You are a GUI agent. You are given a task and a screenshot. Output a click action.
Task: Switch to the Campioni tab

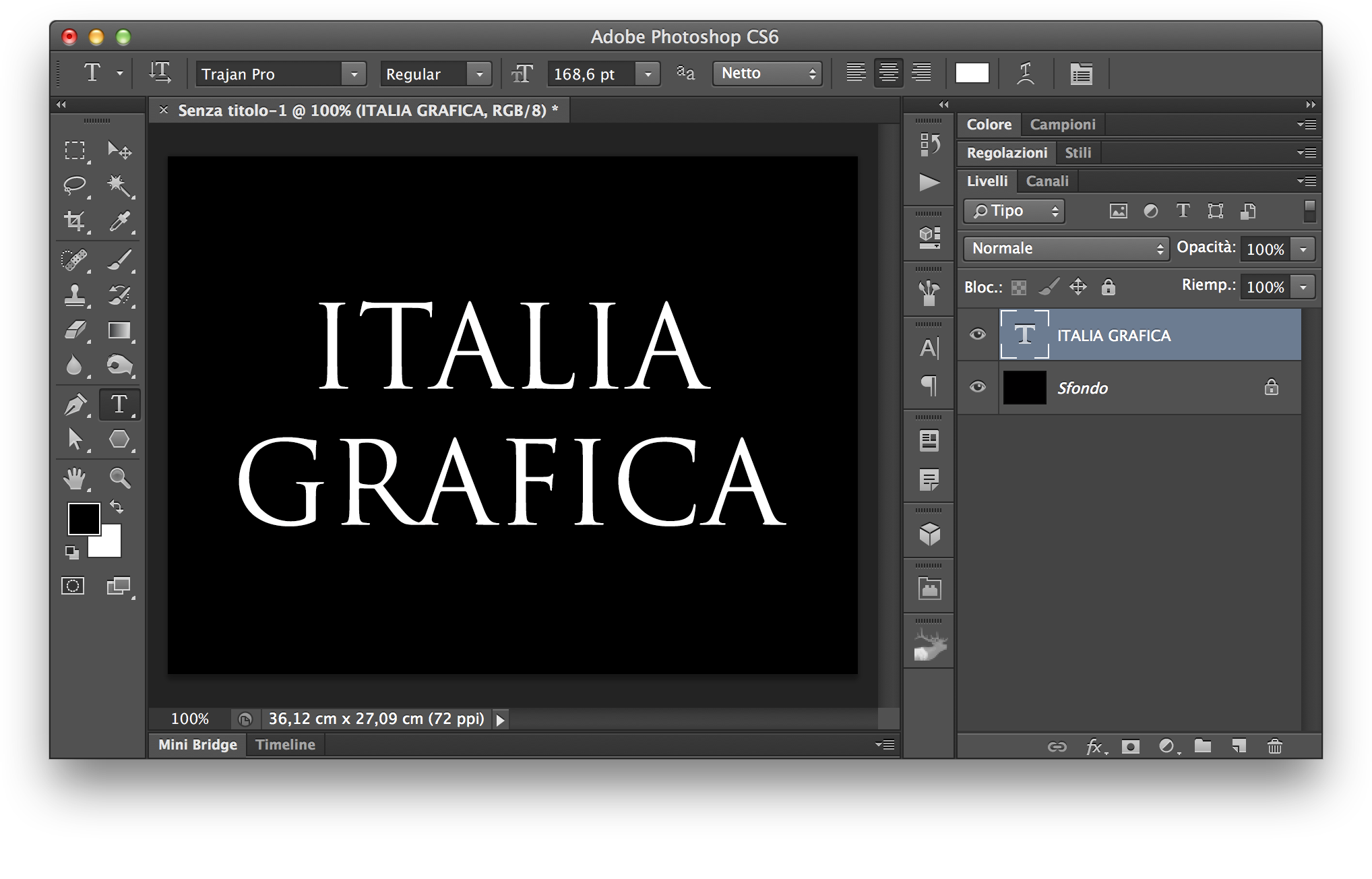point(1063,124)
